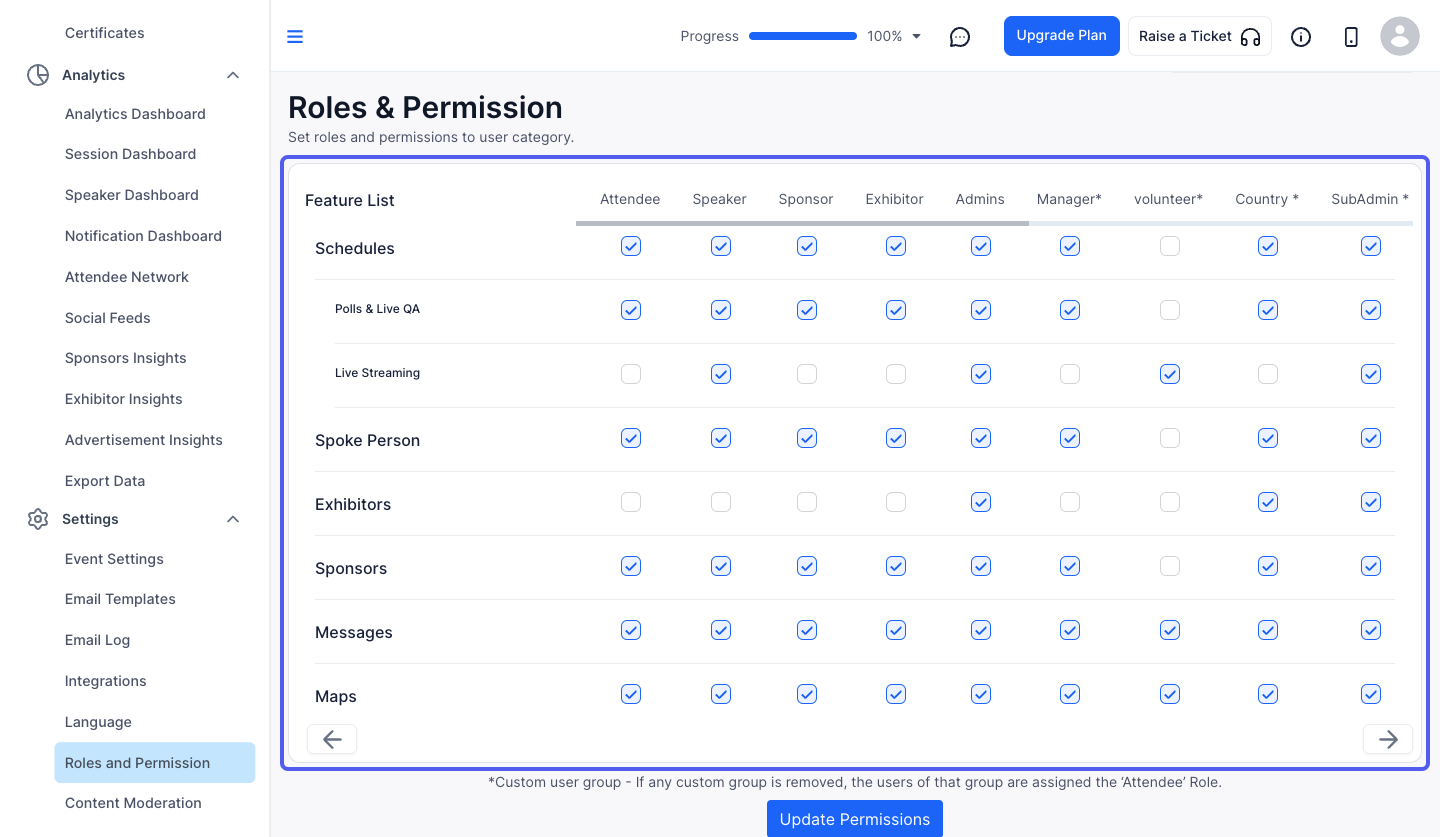Enable Exhibitors for Sponsor
The image size is (1440, 837).
[807, 502]
